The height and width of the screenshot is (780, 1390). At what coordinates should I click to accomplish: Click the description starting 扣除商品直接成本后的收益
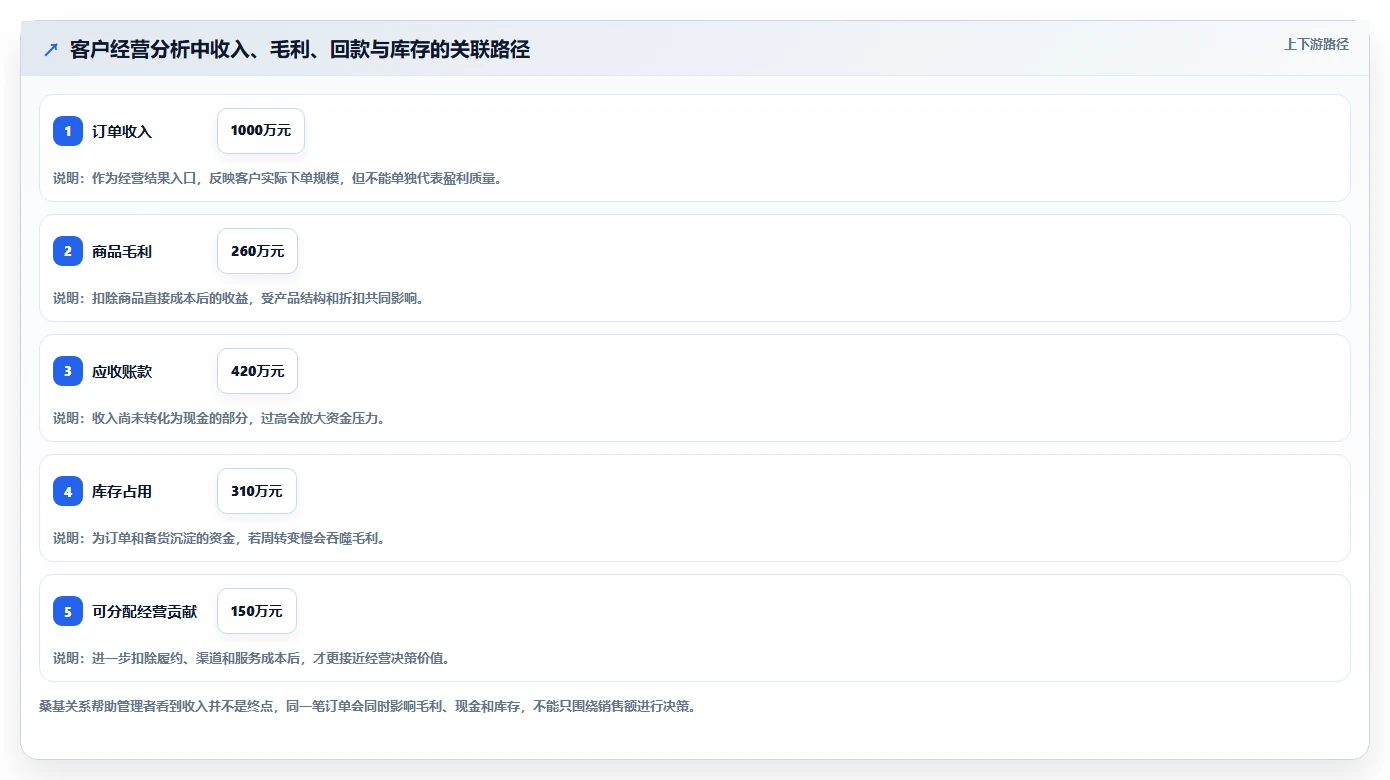239,298
